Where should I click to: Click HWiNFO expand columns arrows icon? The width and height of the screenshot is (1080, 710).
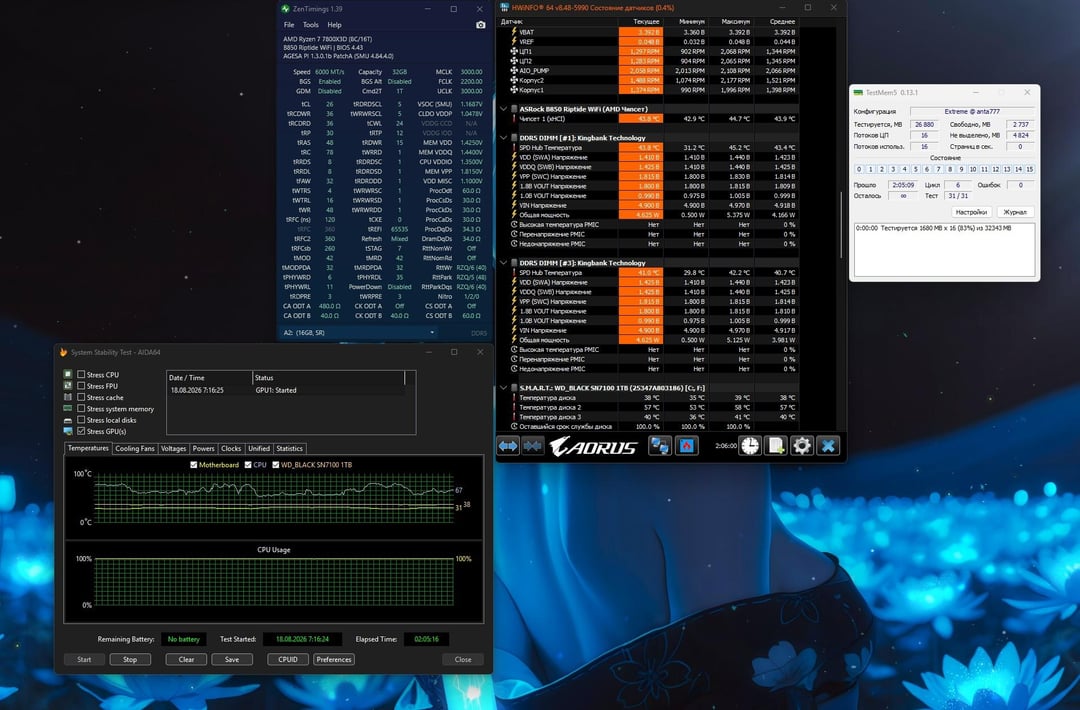click(508, 446)
